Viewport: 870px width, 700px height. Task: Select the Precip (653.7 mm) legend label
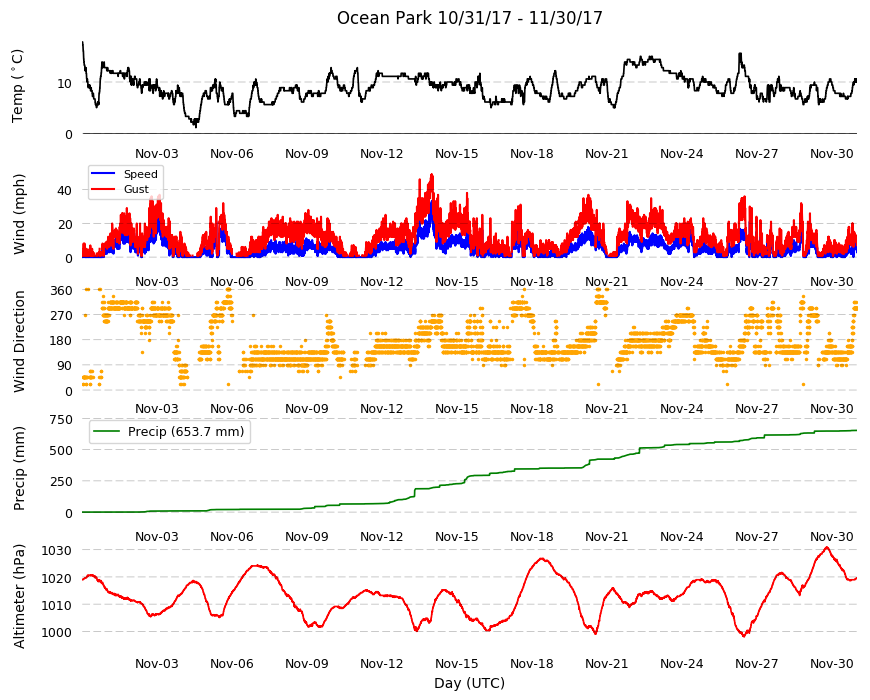tap(186, 432)
